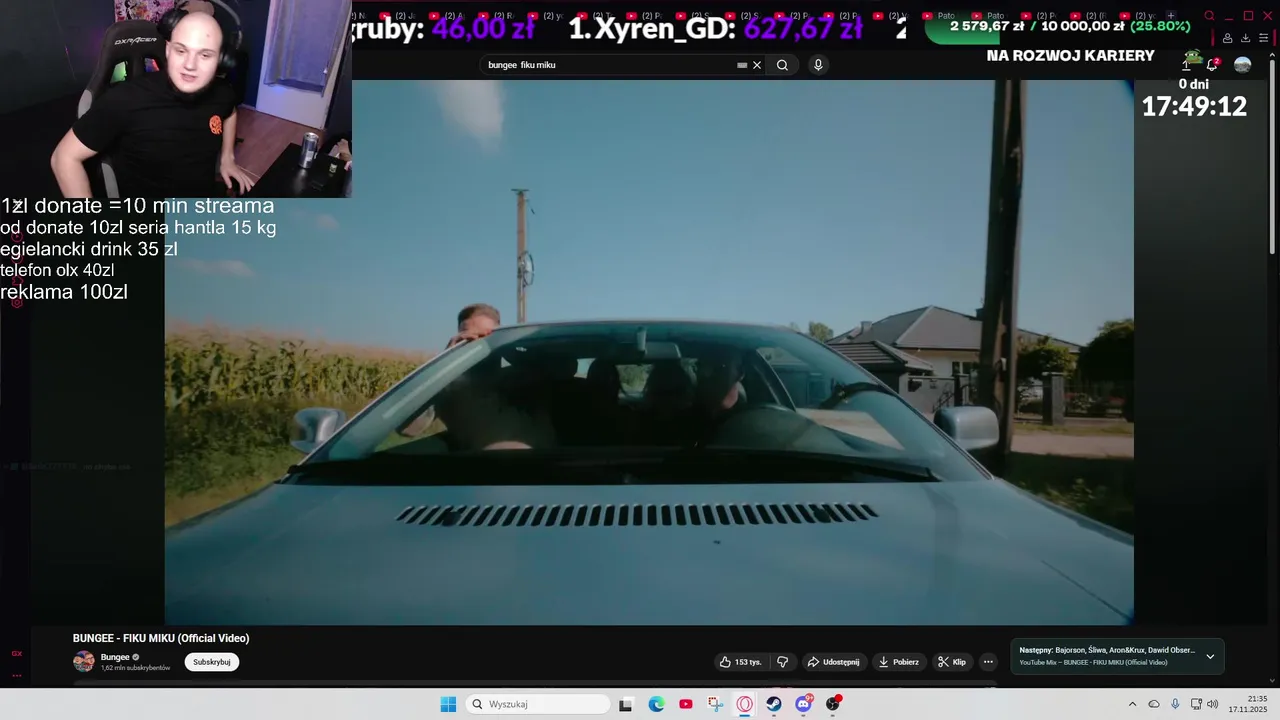Image resolution: width=1280 pixels, height=720 pixels.
Task: Open more actions three-dot menu
Action: coord(988,662)
